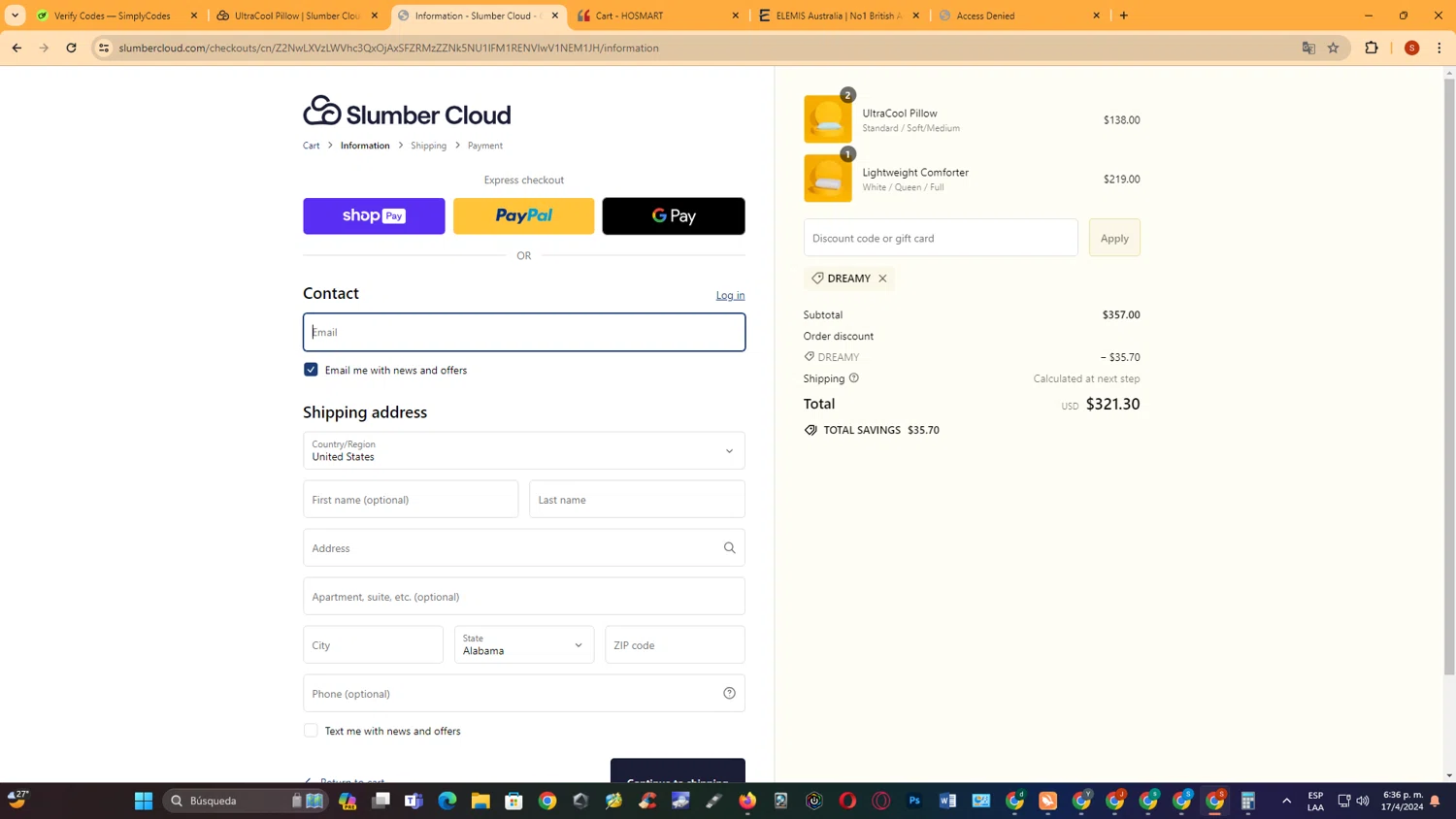
Task: Click the ZIP code field
Action: [x=675, y=644]
